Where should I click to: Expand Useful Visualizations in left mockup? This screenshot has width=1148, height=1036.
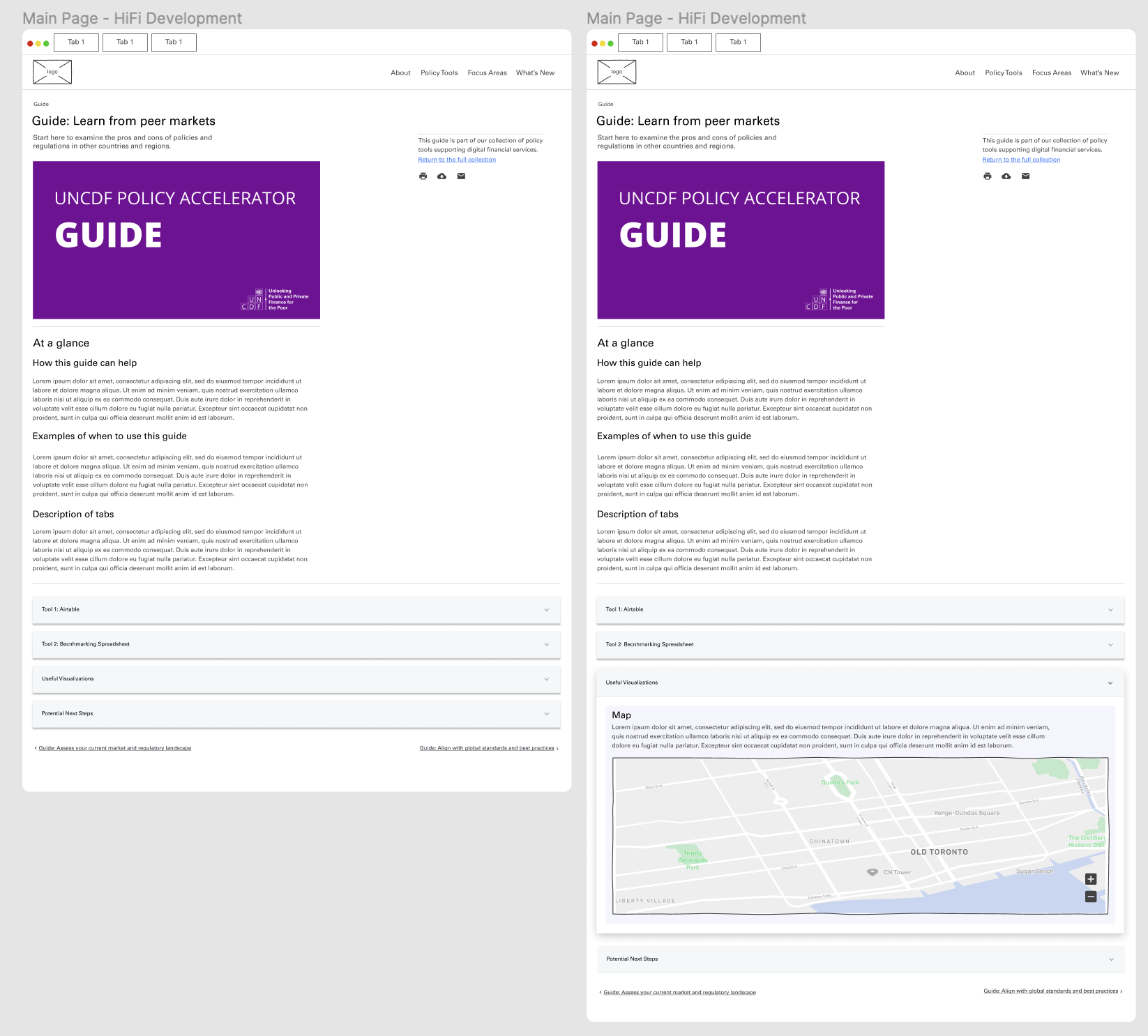tap(296, 679)
